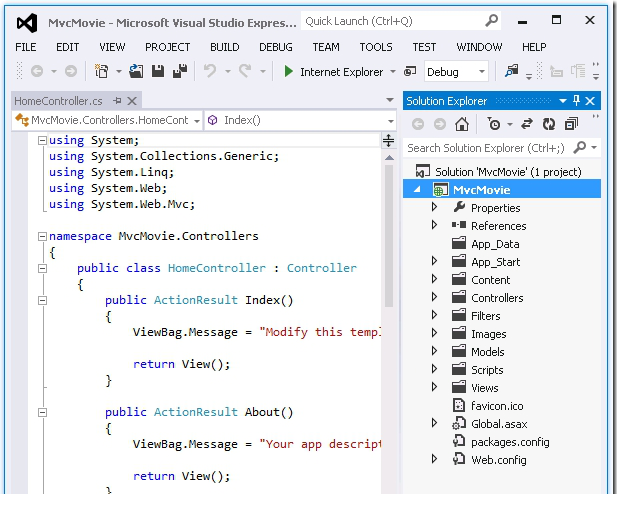Collapse the namespace MvcMovie.Controllers block
The image size is (617, 513).
42,236
